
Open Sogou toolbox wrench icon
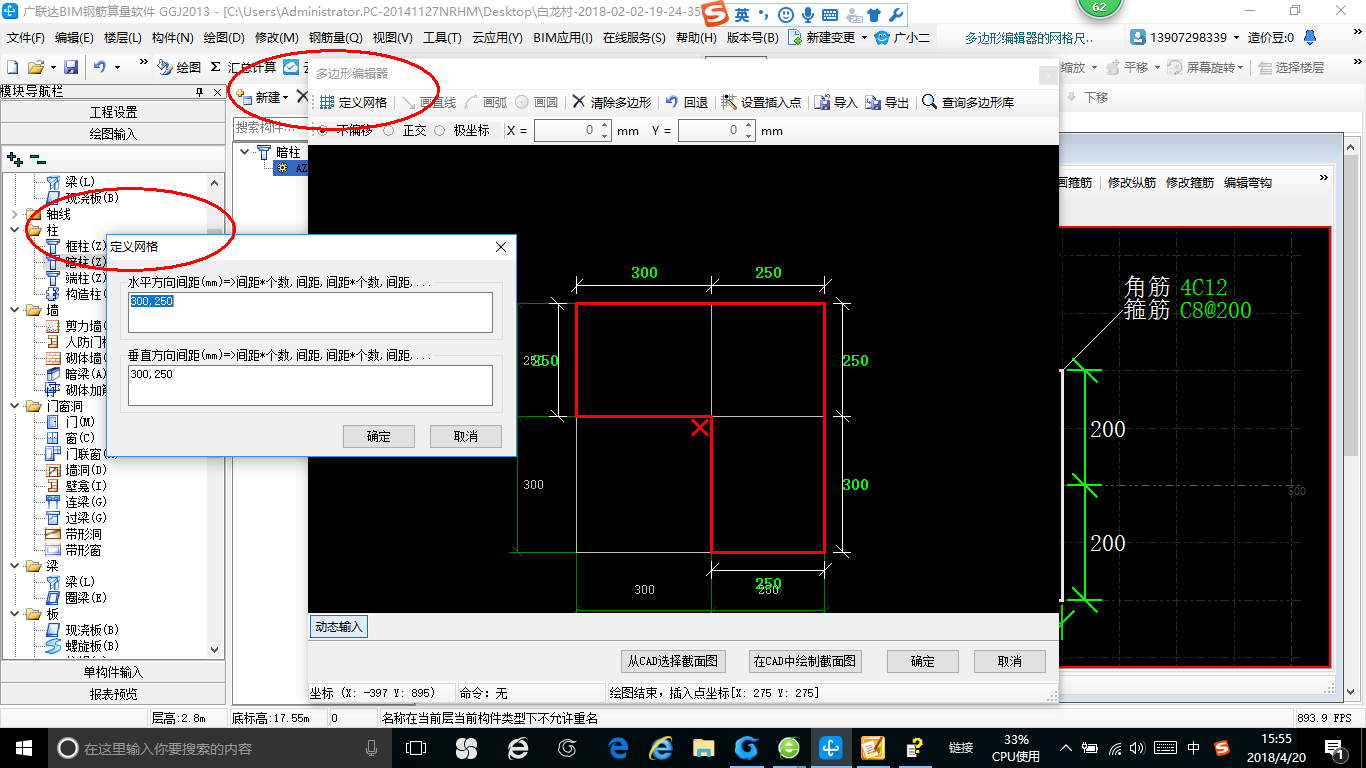tap(895, 15)
